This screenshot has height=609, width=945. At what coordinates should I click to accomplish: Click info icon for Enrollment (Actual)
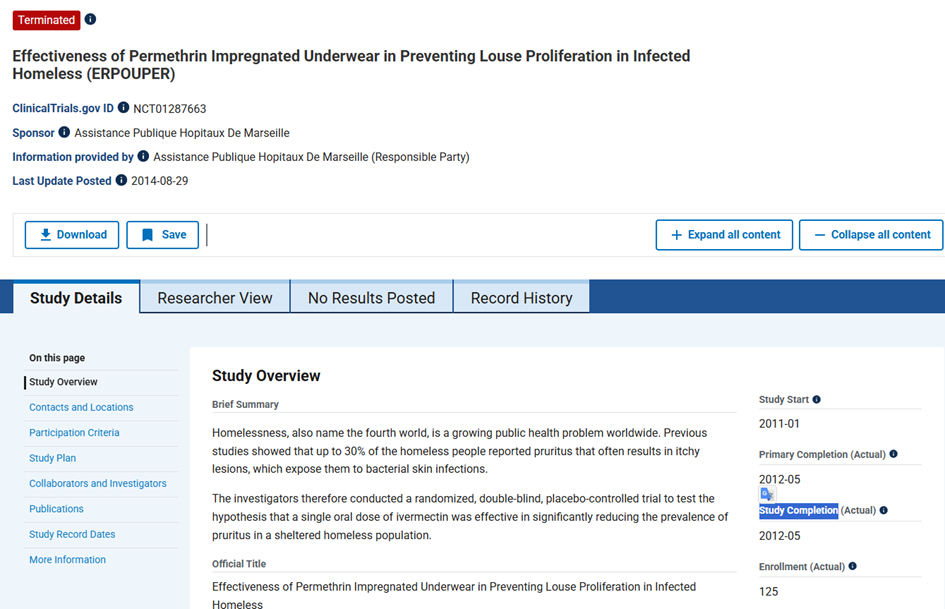pos(852,566)
